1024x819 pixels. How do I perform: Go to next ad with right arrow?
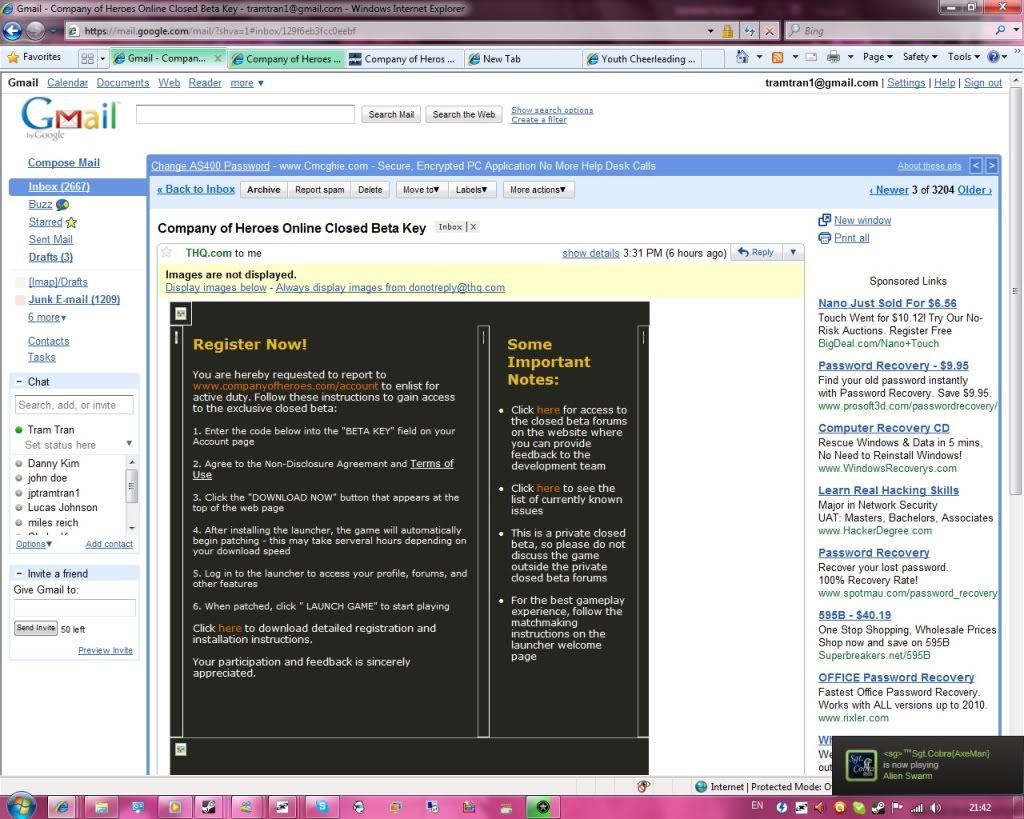click(x=991, y=166)
